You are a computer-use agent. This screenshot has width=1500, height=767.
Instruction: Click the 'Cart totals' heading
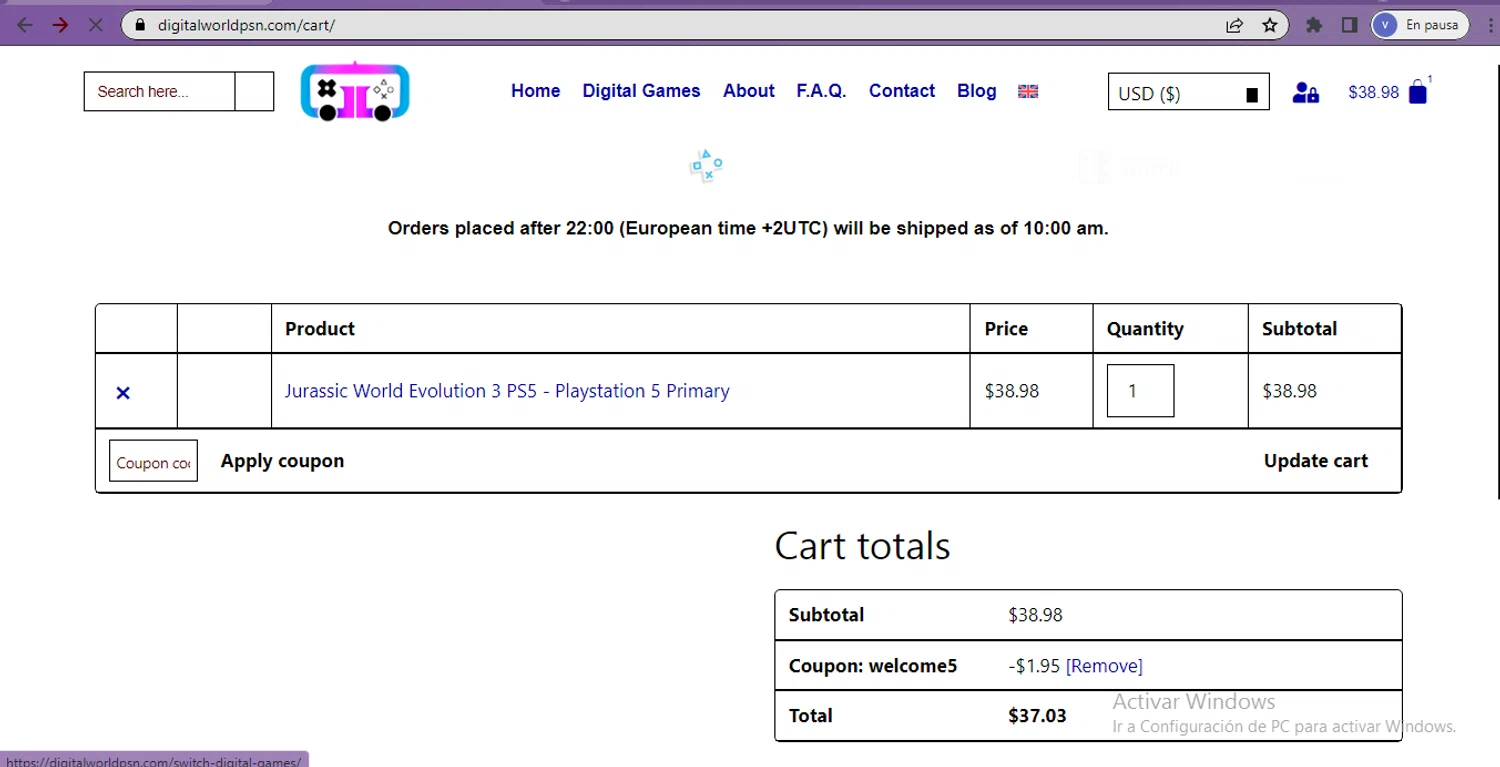[862, 546]
